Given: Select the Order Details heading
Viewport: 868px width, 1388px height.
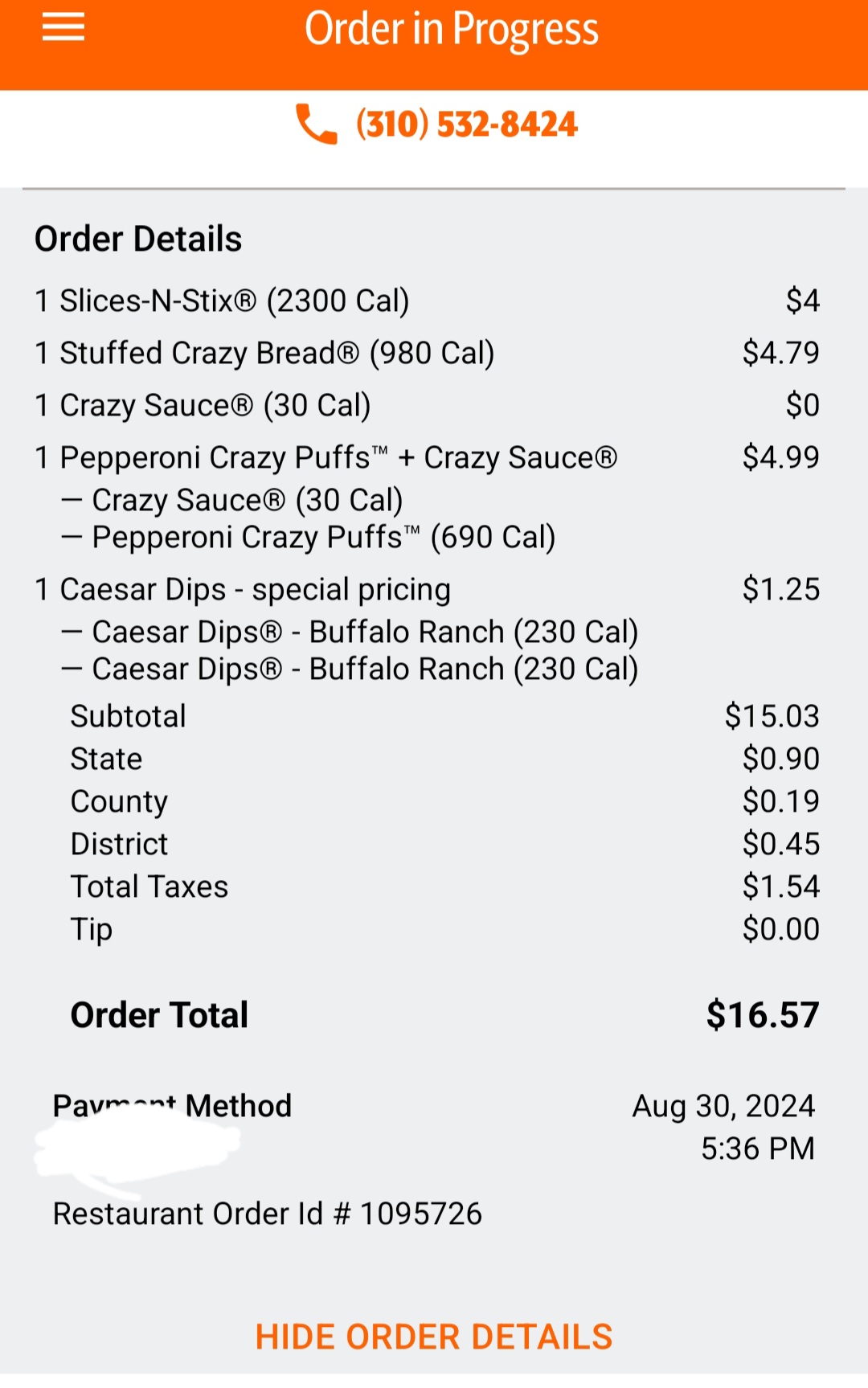Looking at the screenshot, I should (138, 239).
